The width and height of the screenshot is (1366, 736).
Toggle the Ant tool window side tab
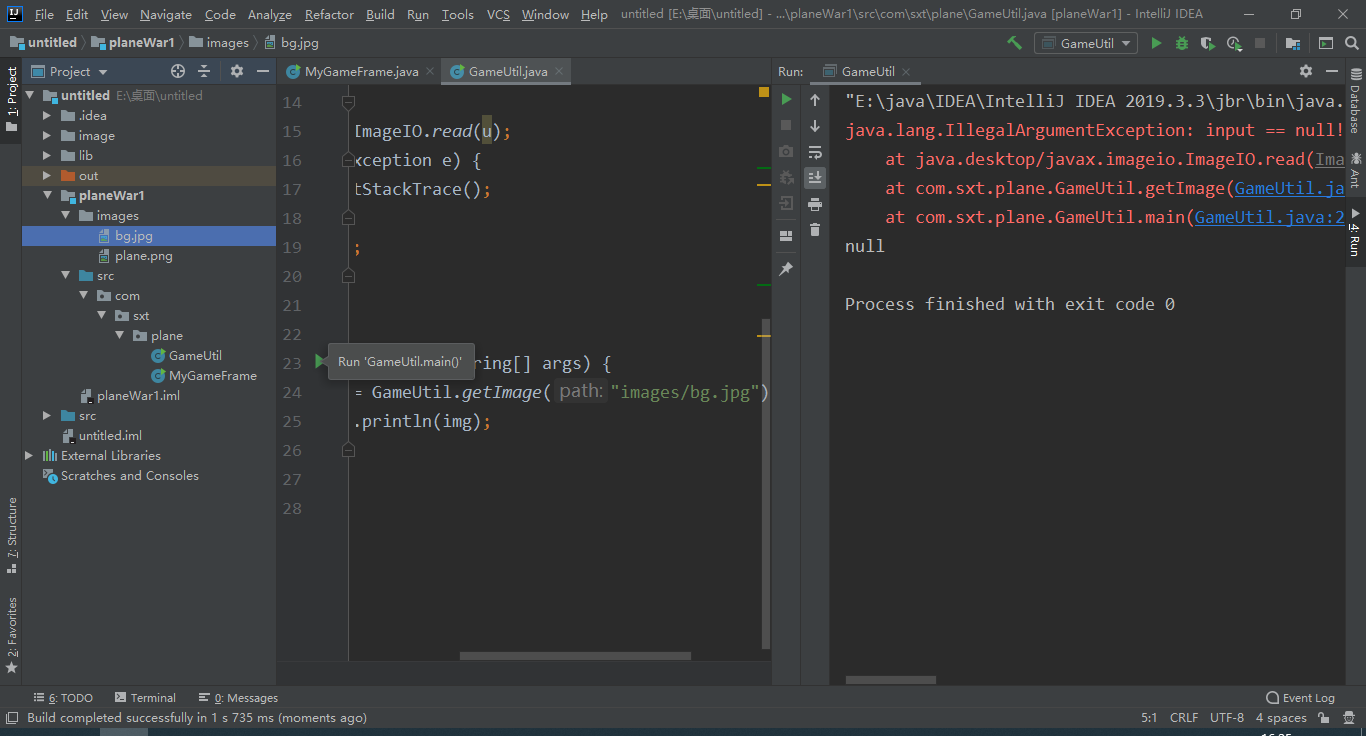1355,172
